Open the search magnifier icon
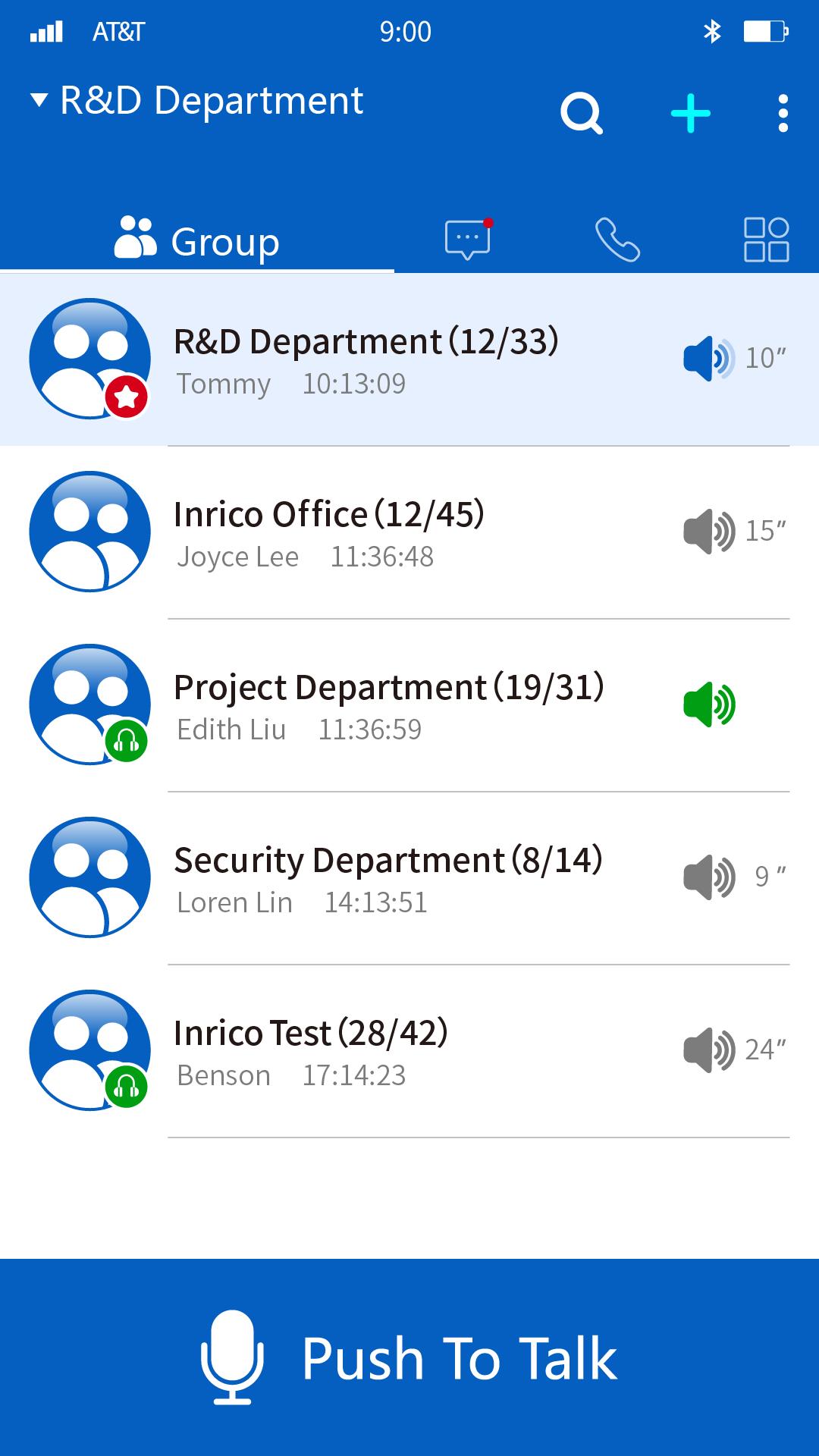This screenshot has width=819, height=1456. (582, 114)
